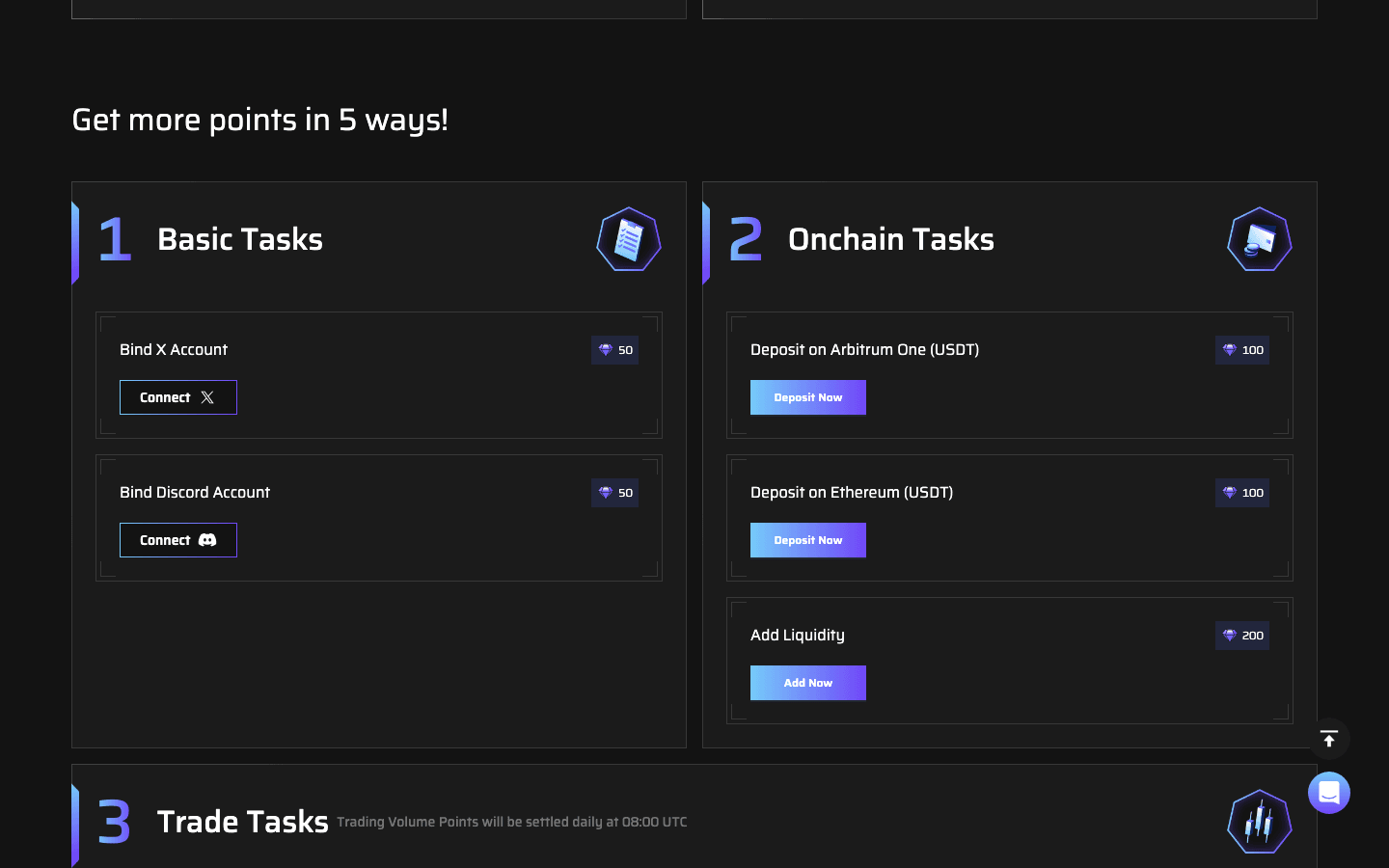The width and height of the screenshot is (1389, 868).
Task: Deposit Now on Ethereum (USDT)
Action: coord(808,540)
